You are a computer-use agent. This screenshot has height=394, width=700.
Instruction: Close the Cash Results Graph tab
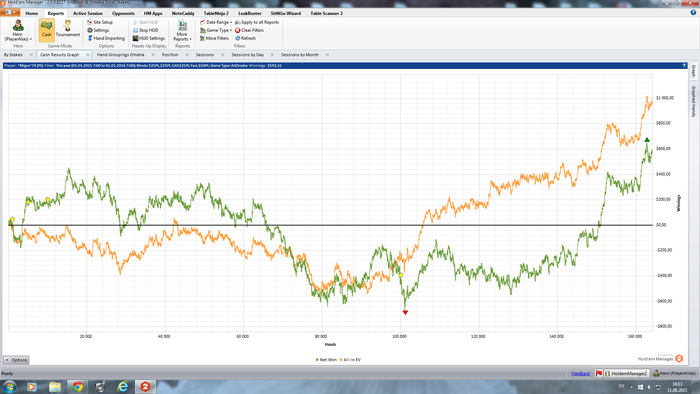(x=88, y=54)
